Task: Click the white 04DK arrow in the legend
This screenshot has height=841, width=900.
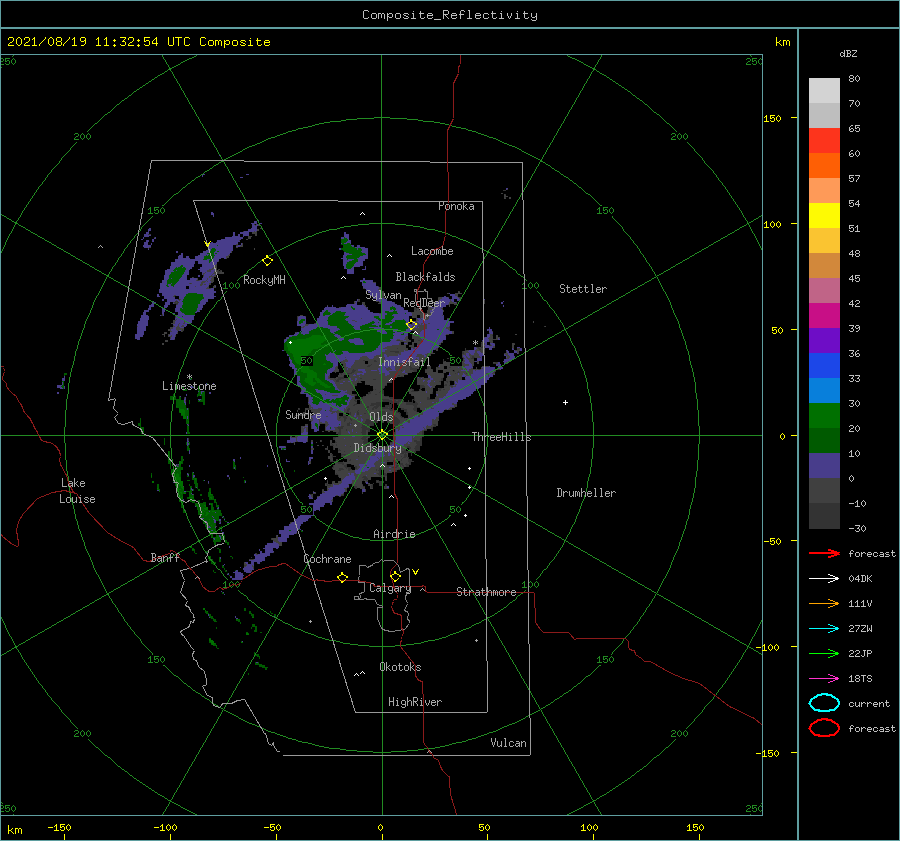Action: pyautogui.click(x=824, y=578)
